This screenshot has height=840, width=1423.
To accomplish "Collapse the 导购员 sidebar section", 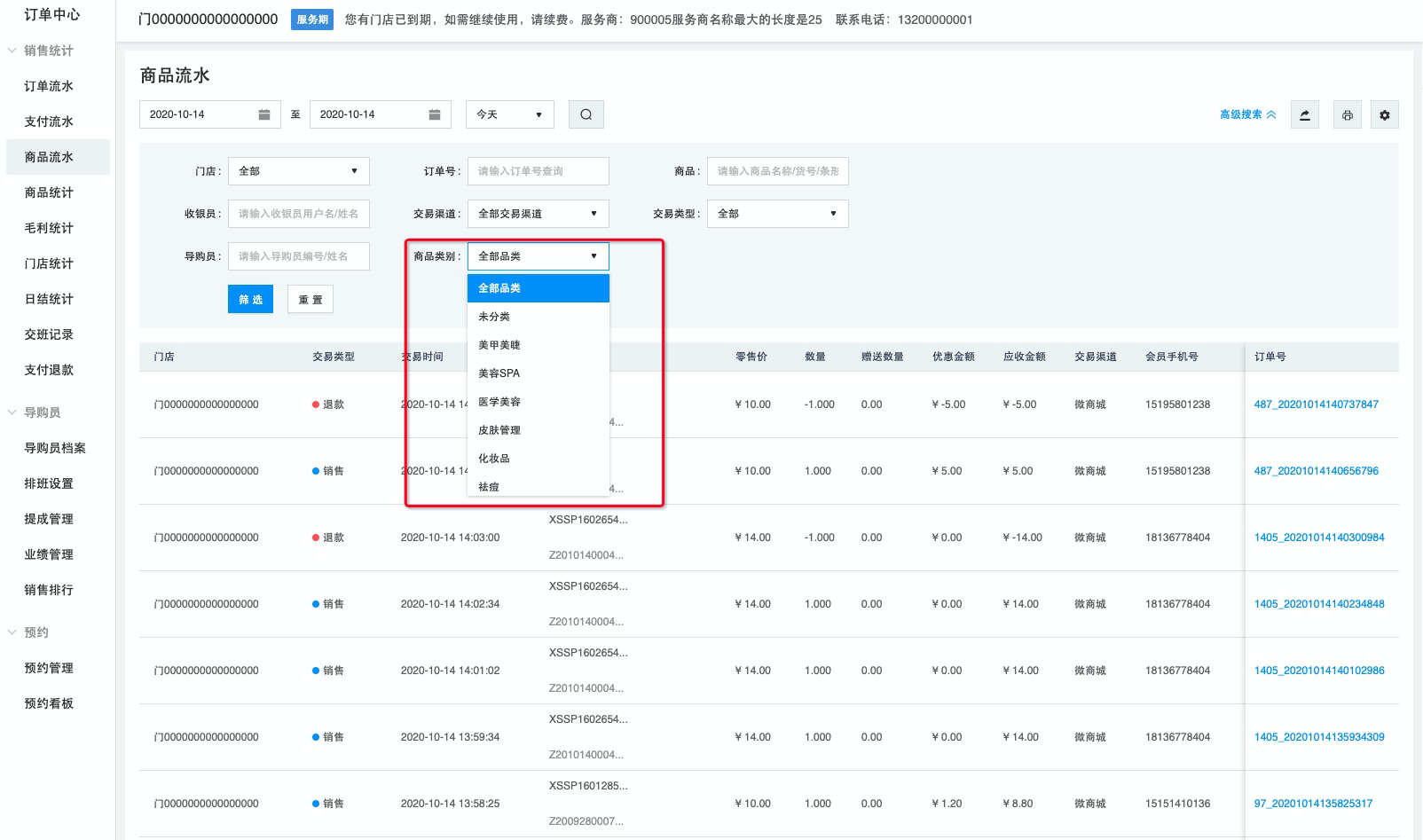I will 12,412.
